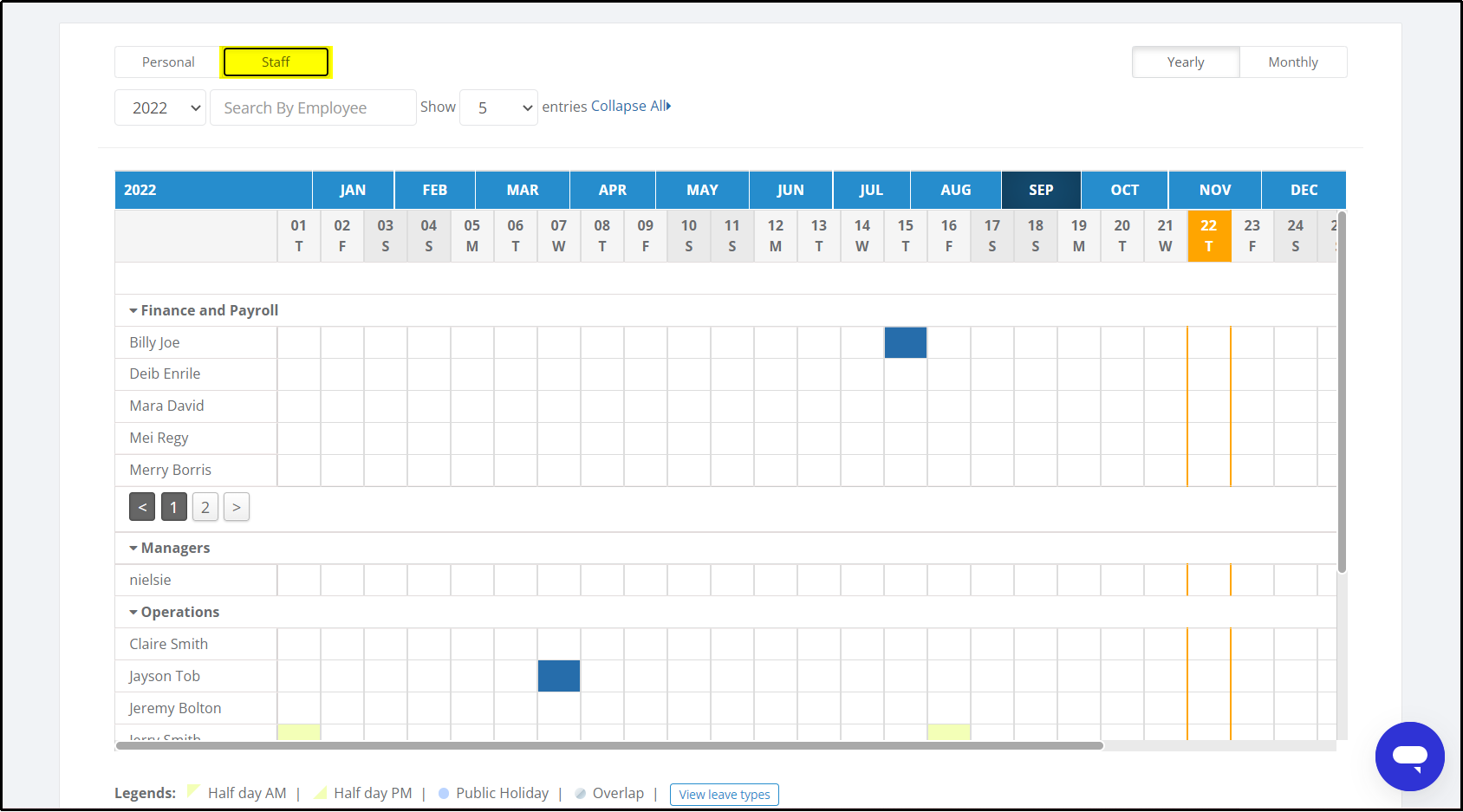Screen dimensions: 1463x812
Task: Select MAR month header
Action: tap(523, 190)
